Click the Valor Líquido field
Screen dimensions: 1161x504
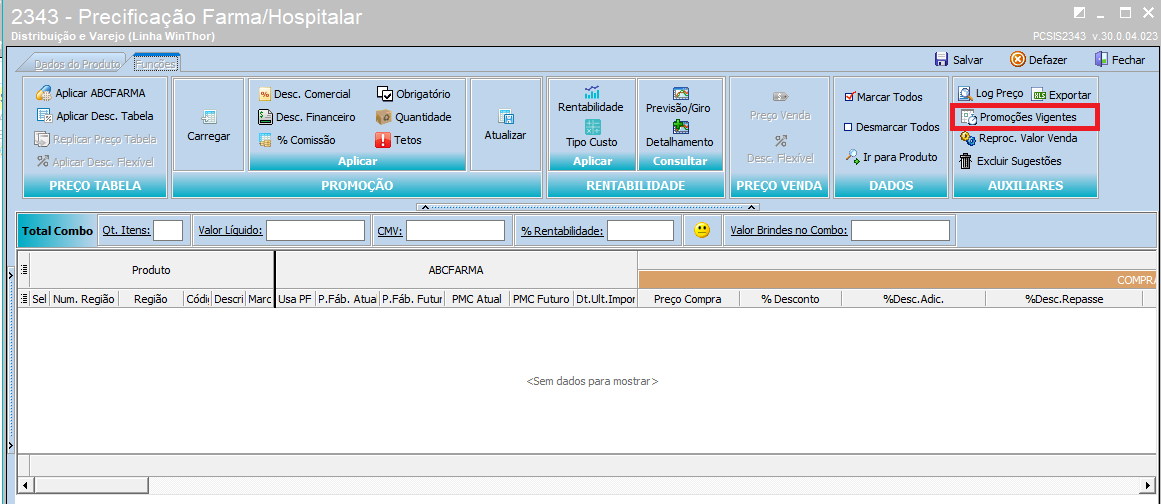315,230
